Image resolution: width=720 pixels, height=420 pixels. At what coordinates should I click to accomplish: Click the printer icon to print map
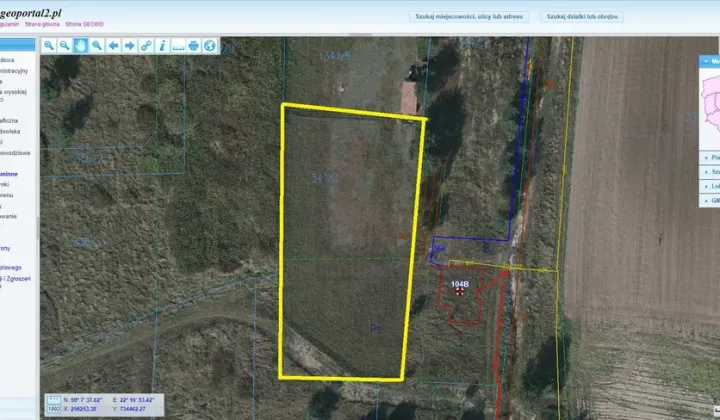[194, 45]
